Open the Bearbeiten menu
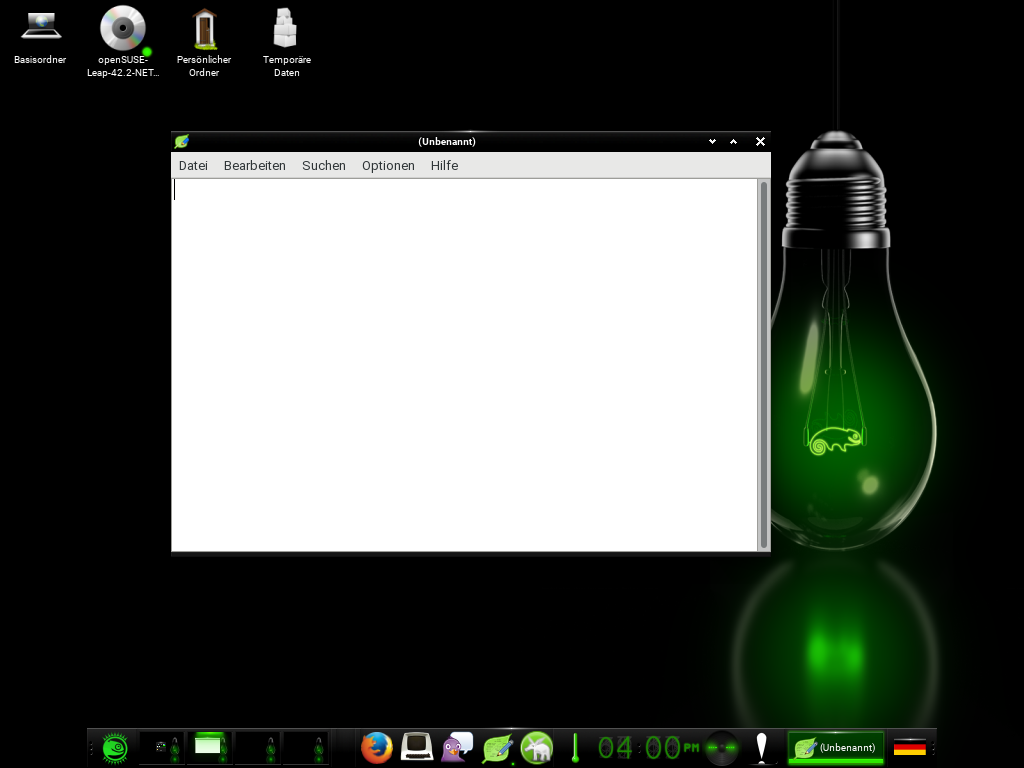This screenshot has height=768, width=1024. [x=254, y=166]
